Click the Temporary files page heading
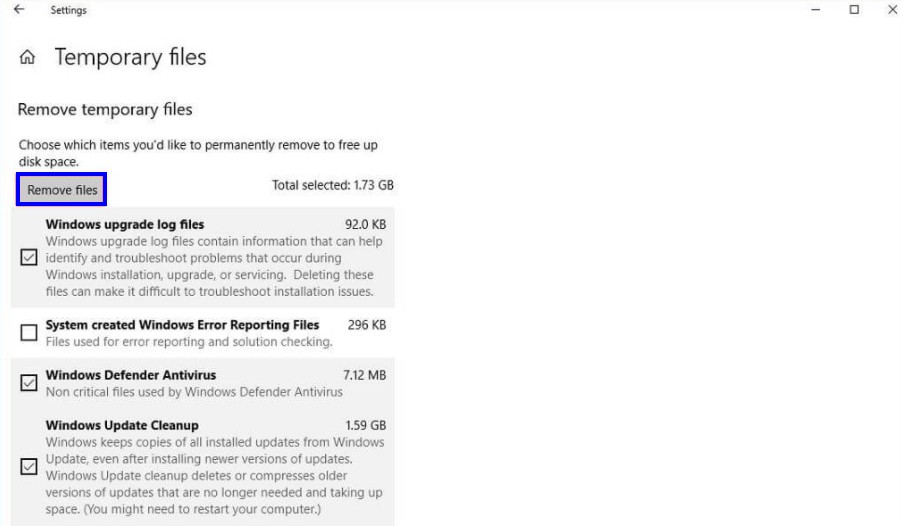The image size is (903, 526). click(130, 57)
